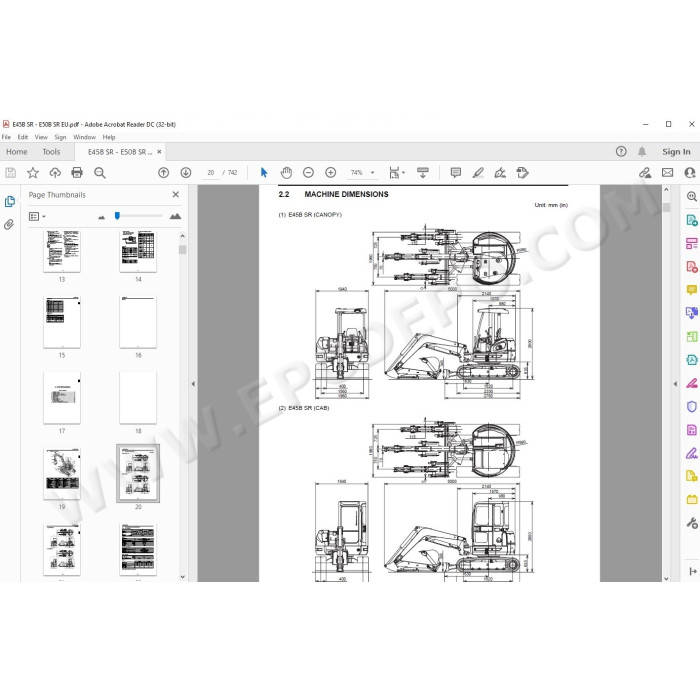Click the stamp tool icon
The height and width of the screenshot is (700, 700).
pyautogui.click(x=522, y=172)
